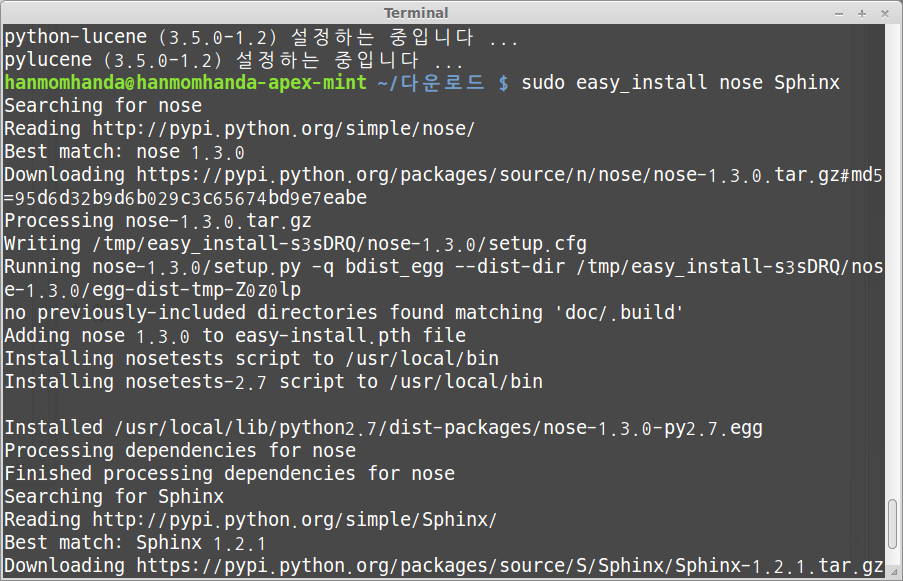Click the md5 hash value line

click(185, 198)
